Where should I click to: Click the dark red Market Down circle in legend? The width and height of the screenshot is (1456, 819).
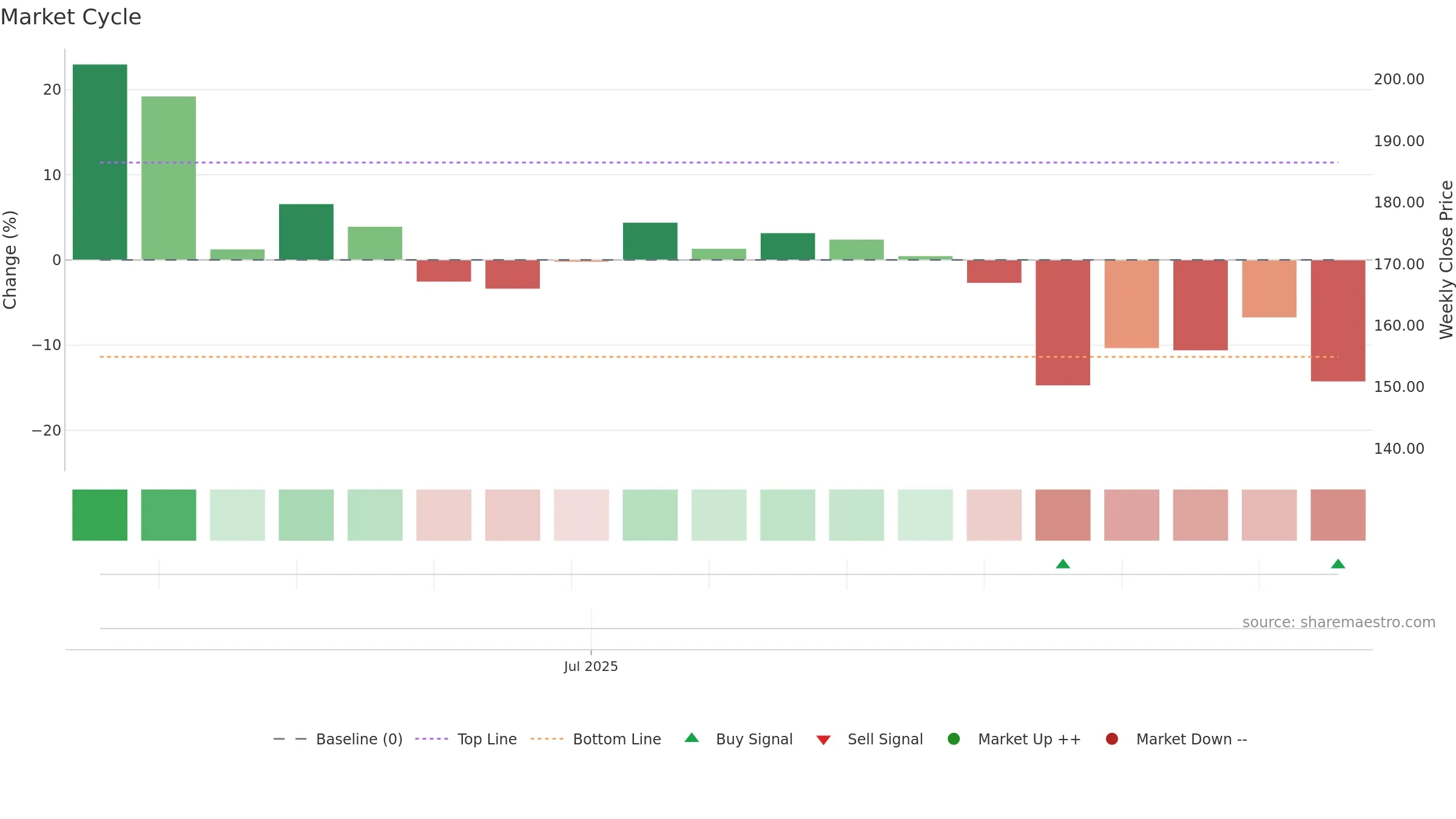pyautogui.click(x=1112, y=739)
